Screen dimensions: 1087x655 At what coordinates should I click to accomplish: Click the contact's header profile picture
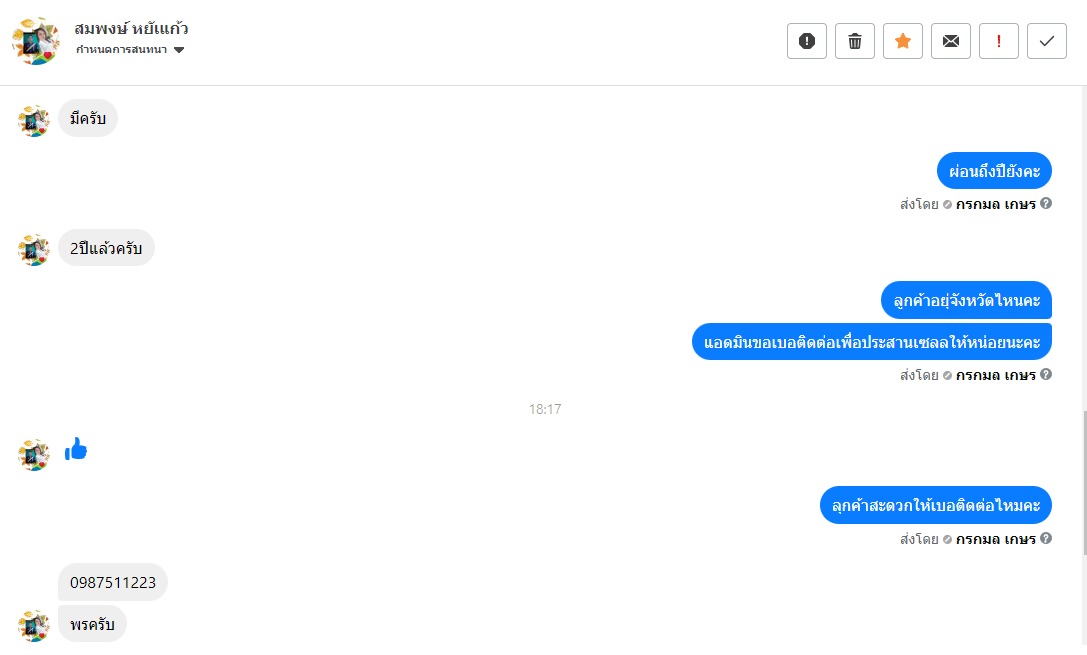[35, 41]
